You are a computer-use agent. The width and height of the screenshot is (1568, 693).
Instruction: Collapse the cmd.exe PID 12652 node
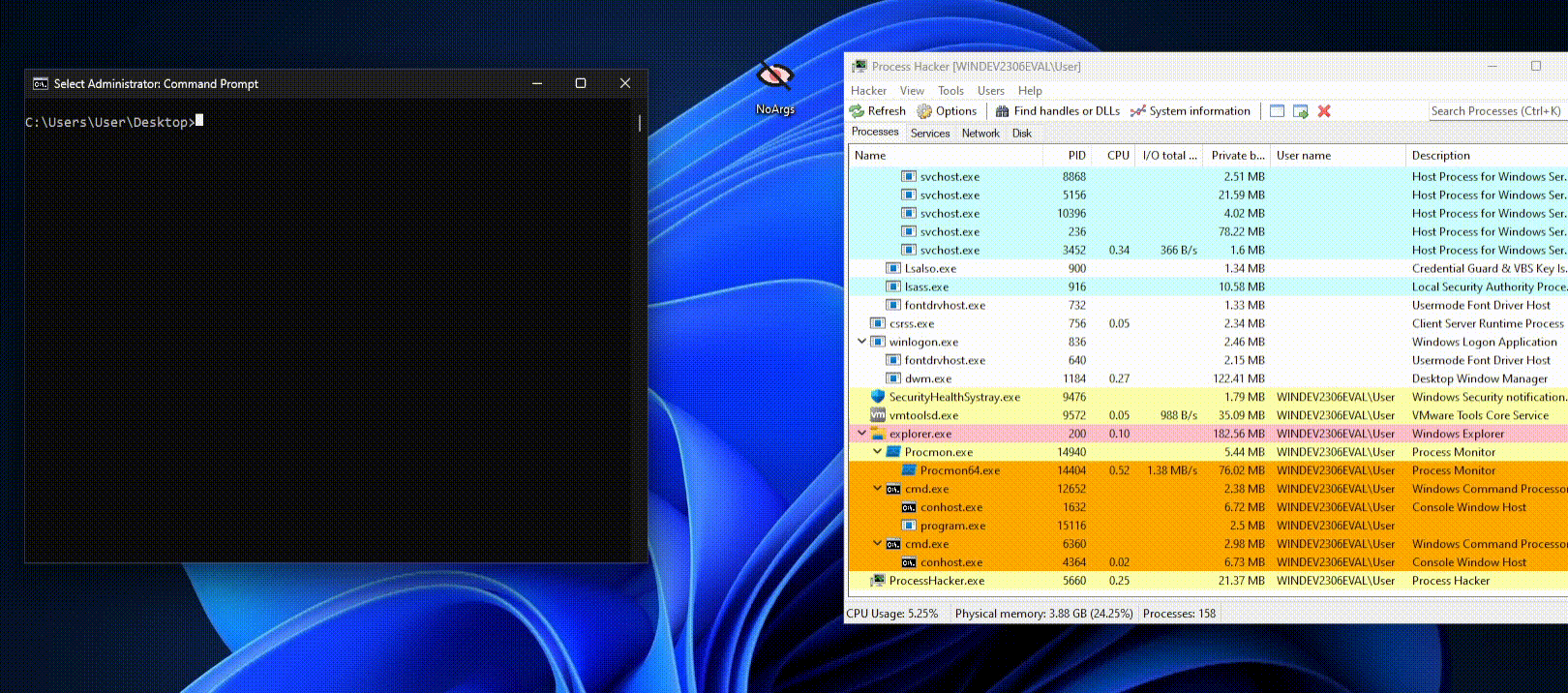[x=877, y=489]
